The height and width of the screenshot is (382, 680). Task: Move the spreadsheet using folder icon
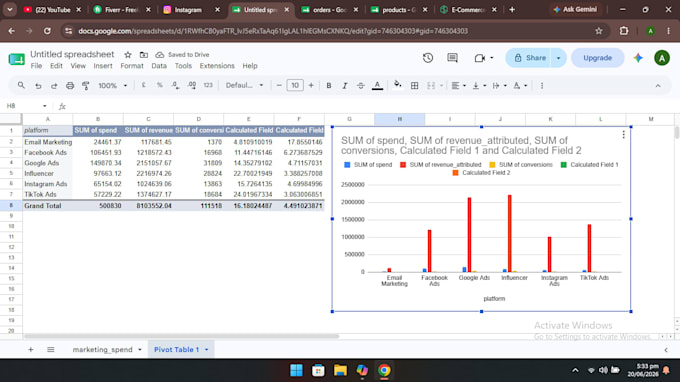point(144,55)
